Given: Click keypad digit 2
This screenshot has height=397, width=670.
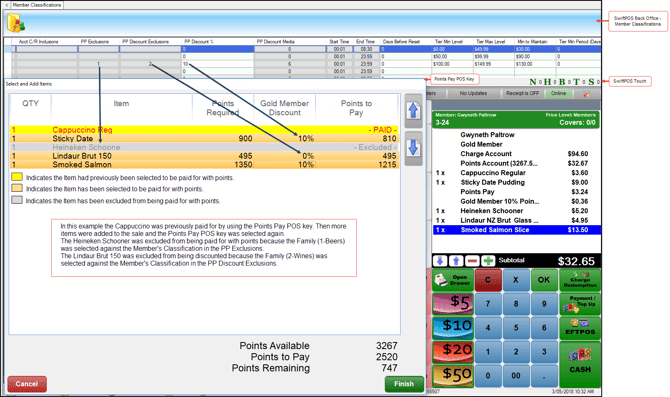Looking at the screenshot, I should (516, 352).
